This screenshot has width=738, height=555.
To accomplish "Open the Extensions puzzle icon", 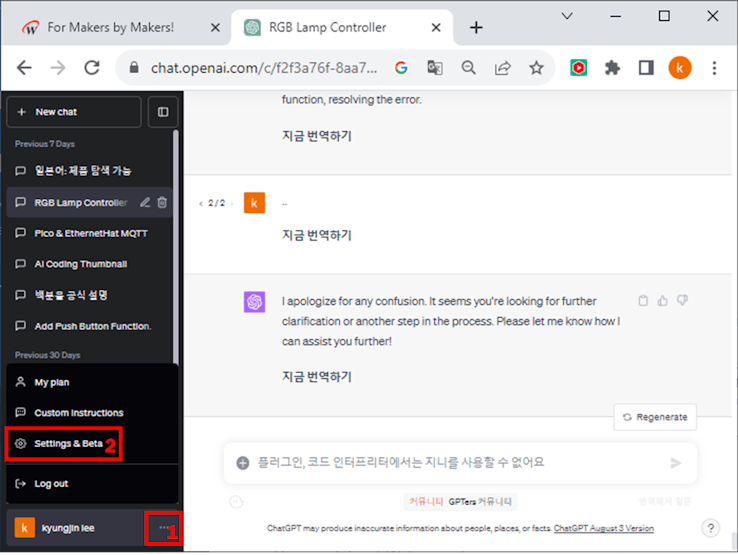I will [612, 68].
